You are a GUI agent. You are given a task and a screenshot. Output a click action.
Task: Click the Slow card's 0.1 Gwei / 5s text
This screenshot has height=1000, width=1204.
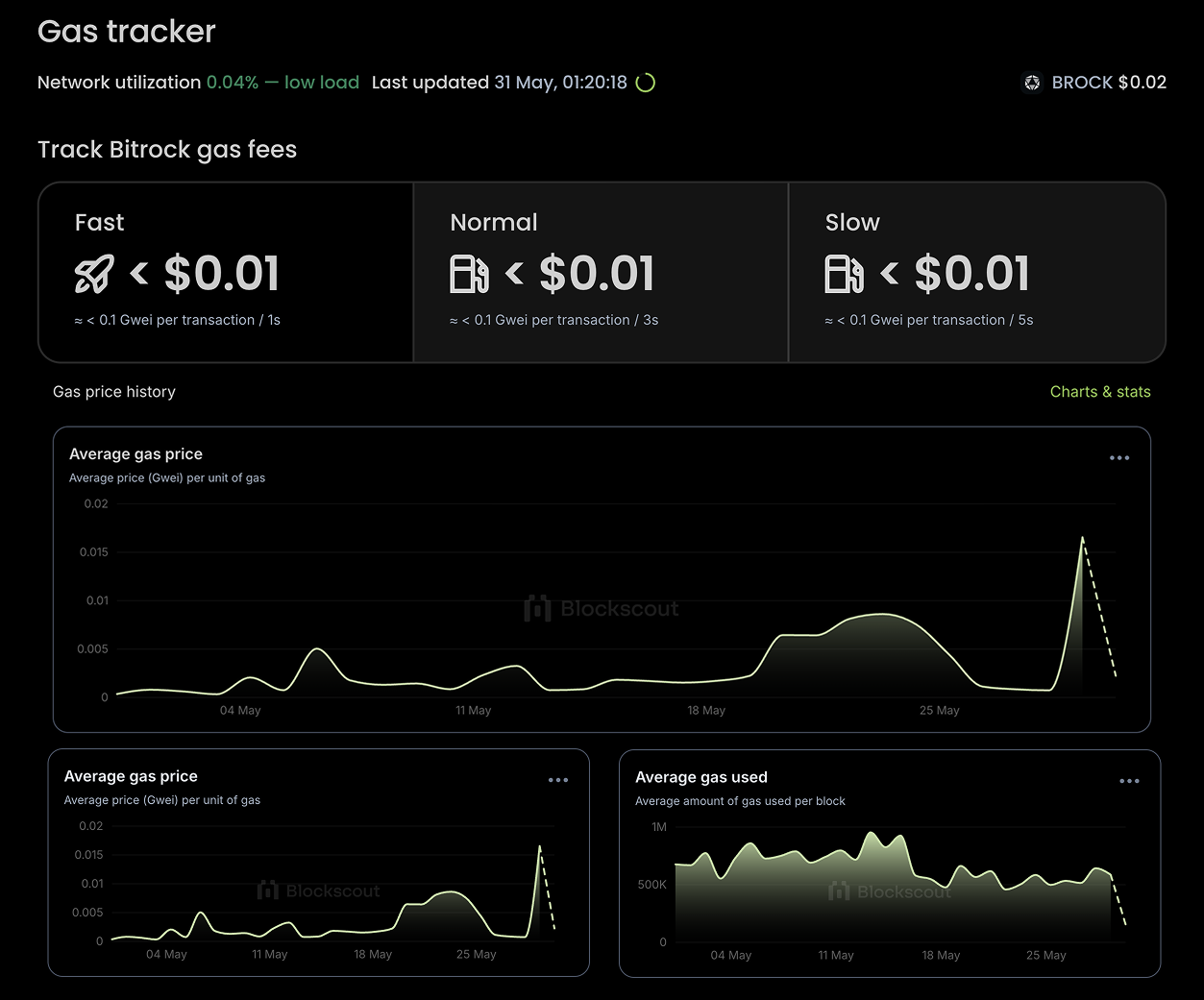click(929, 320)
